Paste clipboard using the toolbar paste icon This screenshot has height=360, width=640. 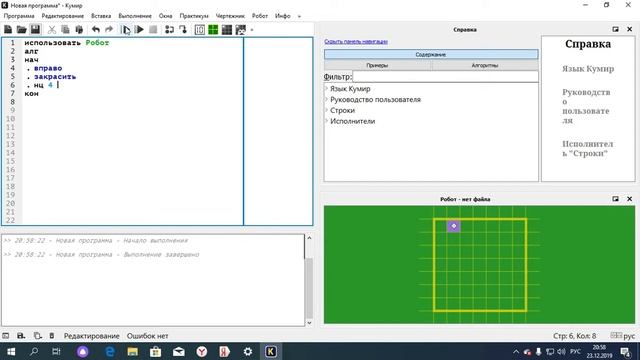coord(79,29)
